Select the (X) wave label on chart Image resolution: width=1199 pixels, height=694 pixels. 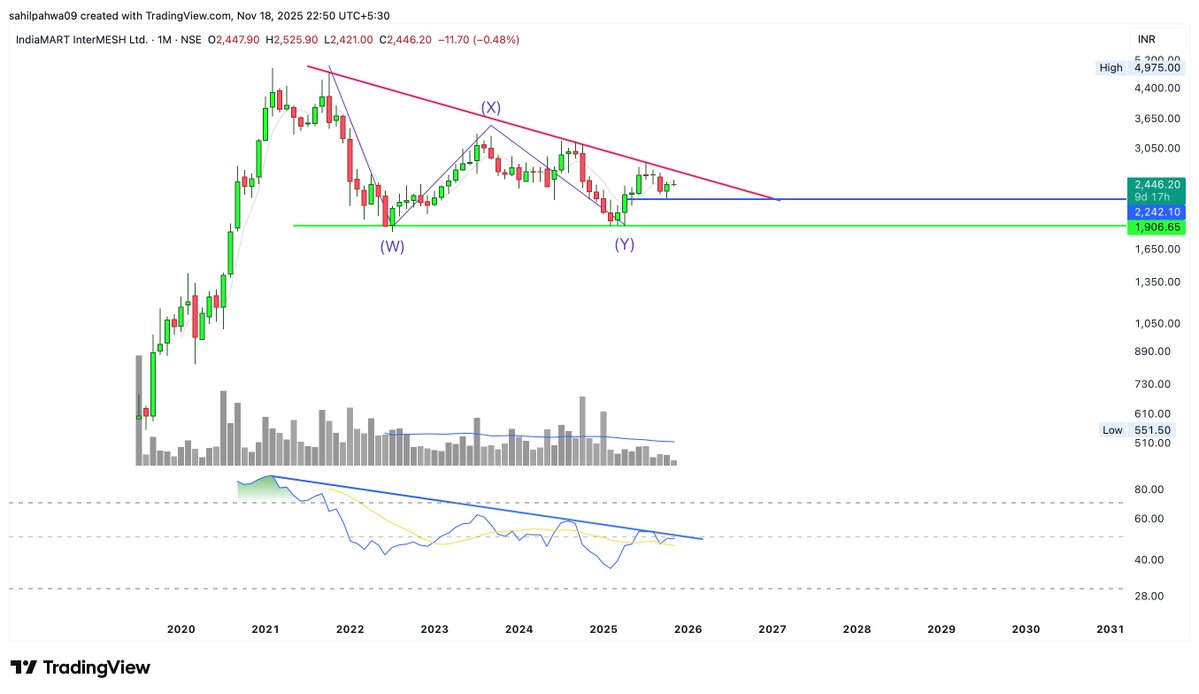[491, 106]
